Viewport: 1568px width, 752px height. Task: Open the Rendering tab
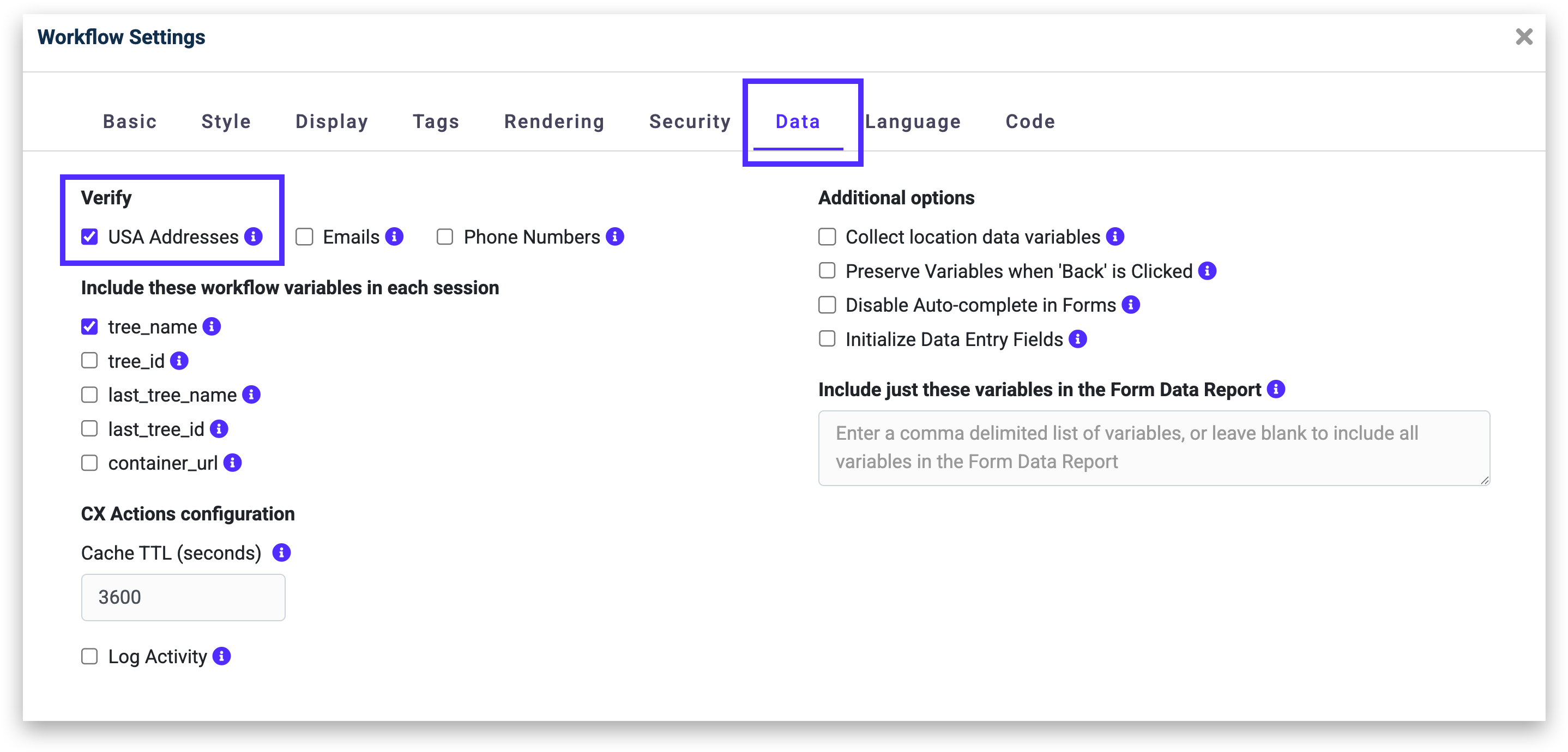[x=554, y=121]
